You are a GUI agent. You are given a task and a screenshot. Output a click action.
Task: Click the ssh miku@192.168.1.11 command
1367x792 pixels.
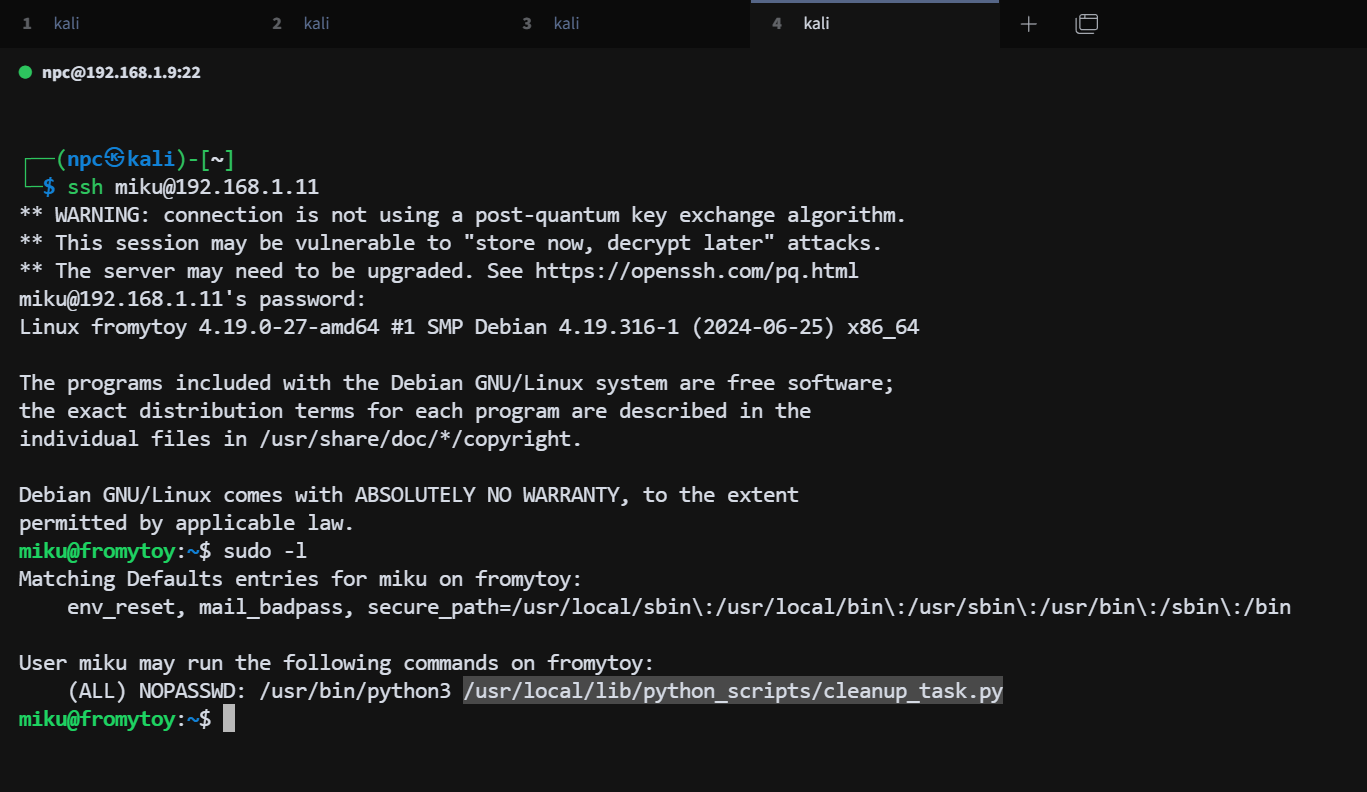pyautogui.click(x=193, y=187)
